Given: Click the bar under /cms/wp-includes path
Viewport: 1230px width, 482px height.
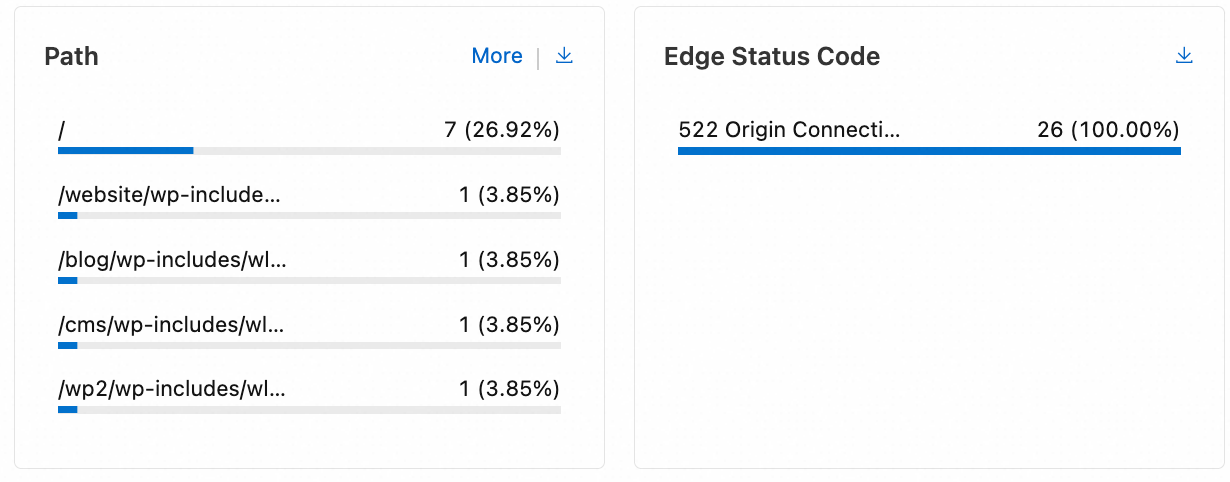Looking at the screenshot, I should pyautogui.click(x=309, y=346).
